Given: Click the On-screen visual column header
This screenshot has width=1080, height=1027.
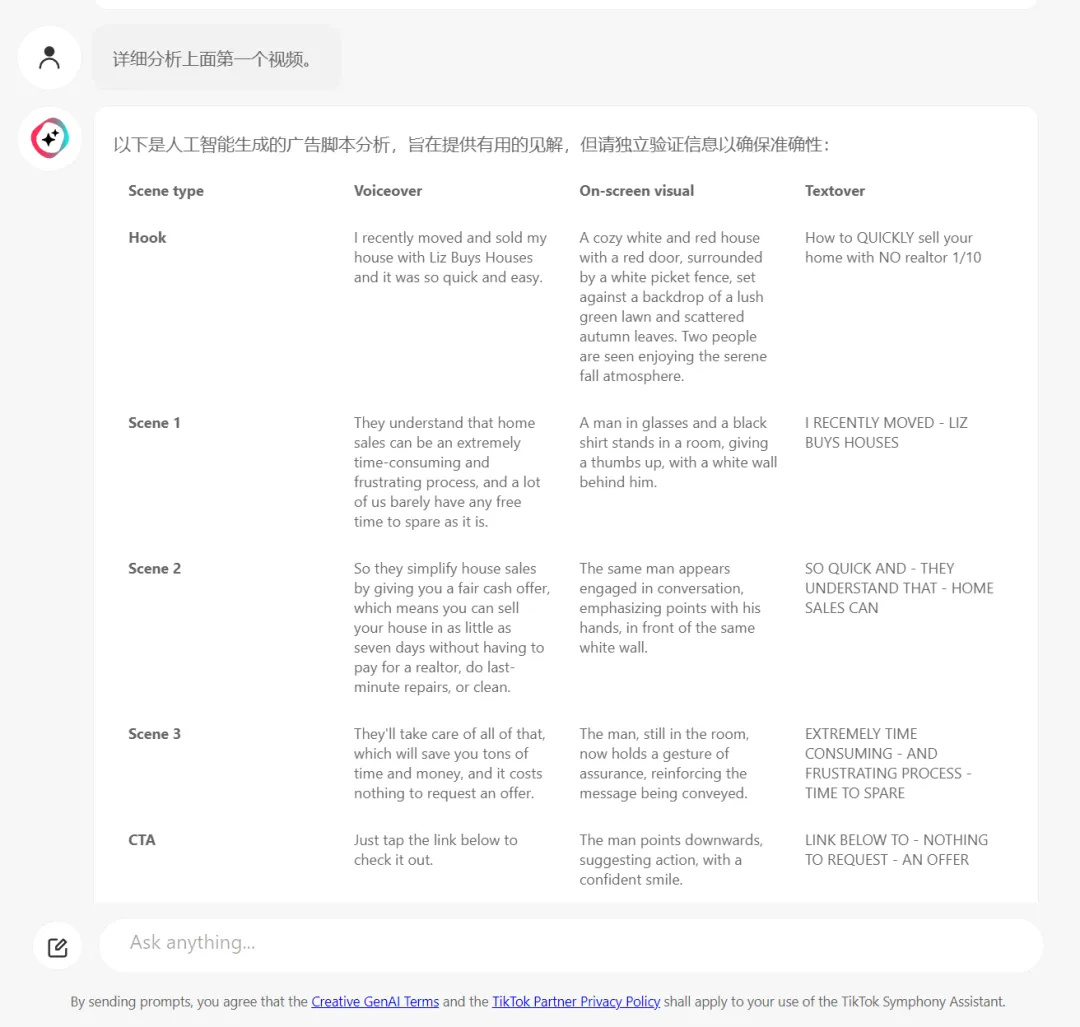Looking at the screenshot, I should pos(636,191).
